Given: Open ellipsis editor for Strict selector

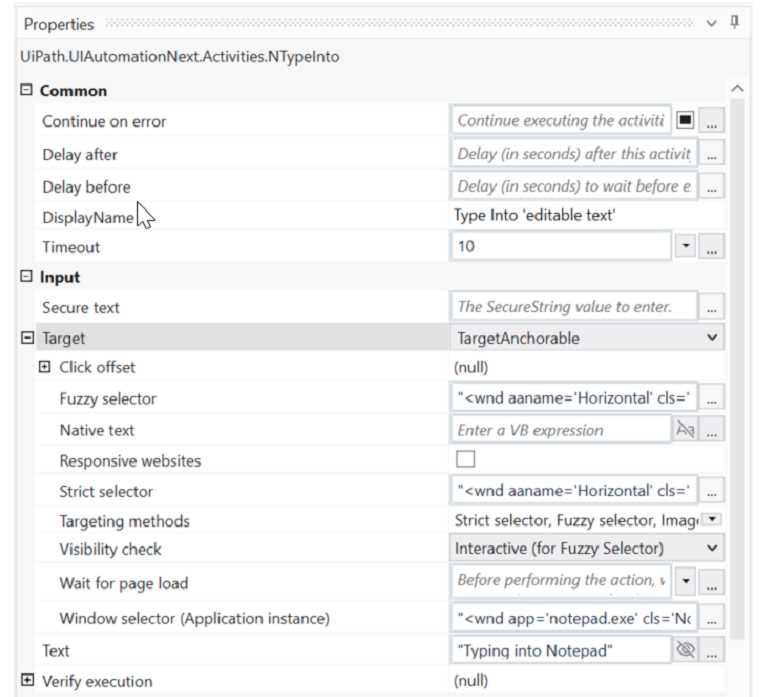Looking at the screenshot, I should pyautogui.click(x=712, y=491).
